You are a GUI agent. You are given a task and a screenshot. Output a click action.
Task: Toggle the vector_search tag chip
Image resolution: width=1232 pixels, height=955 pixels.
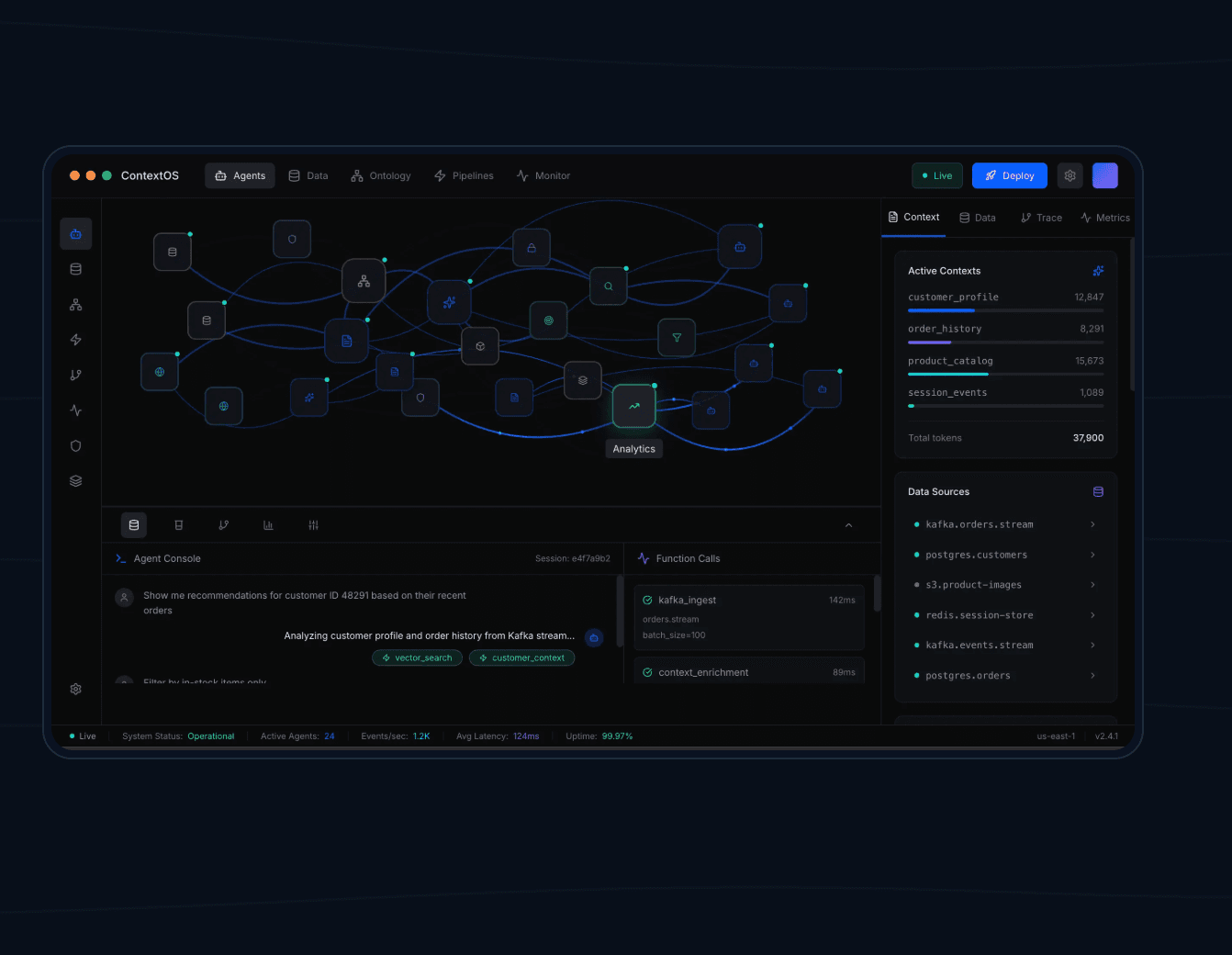417,658
